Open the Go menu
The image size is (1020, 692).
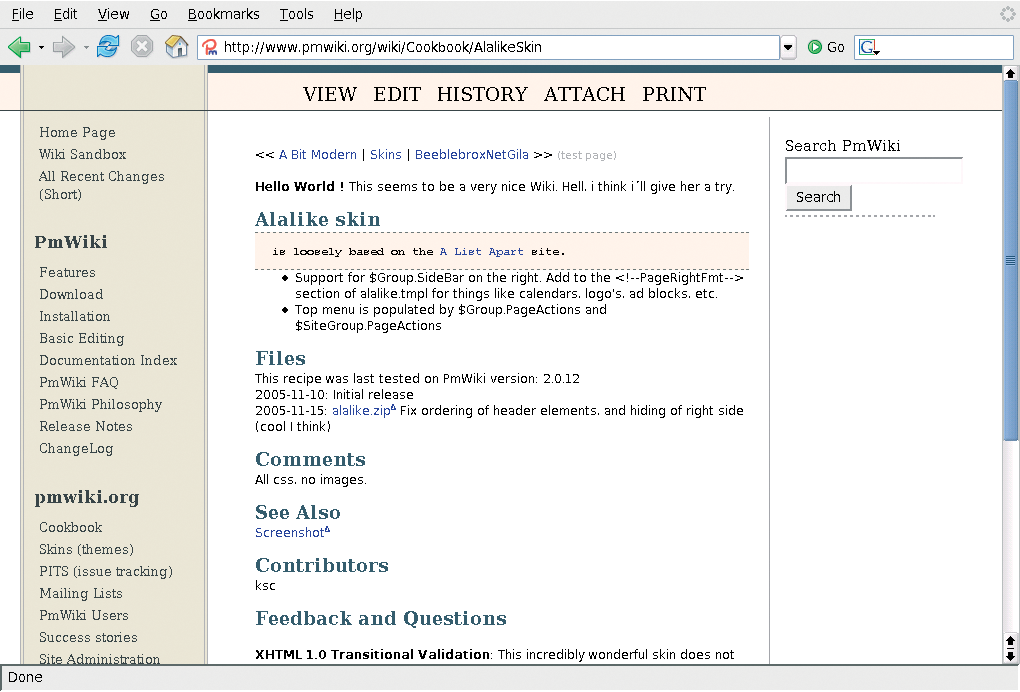tap(158, 14)
